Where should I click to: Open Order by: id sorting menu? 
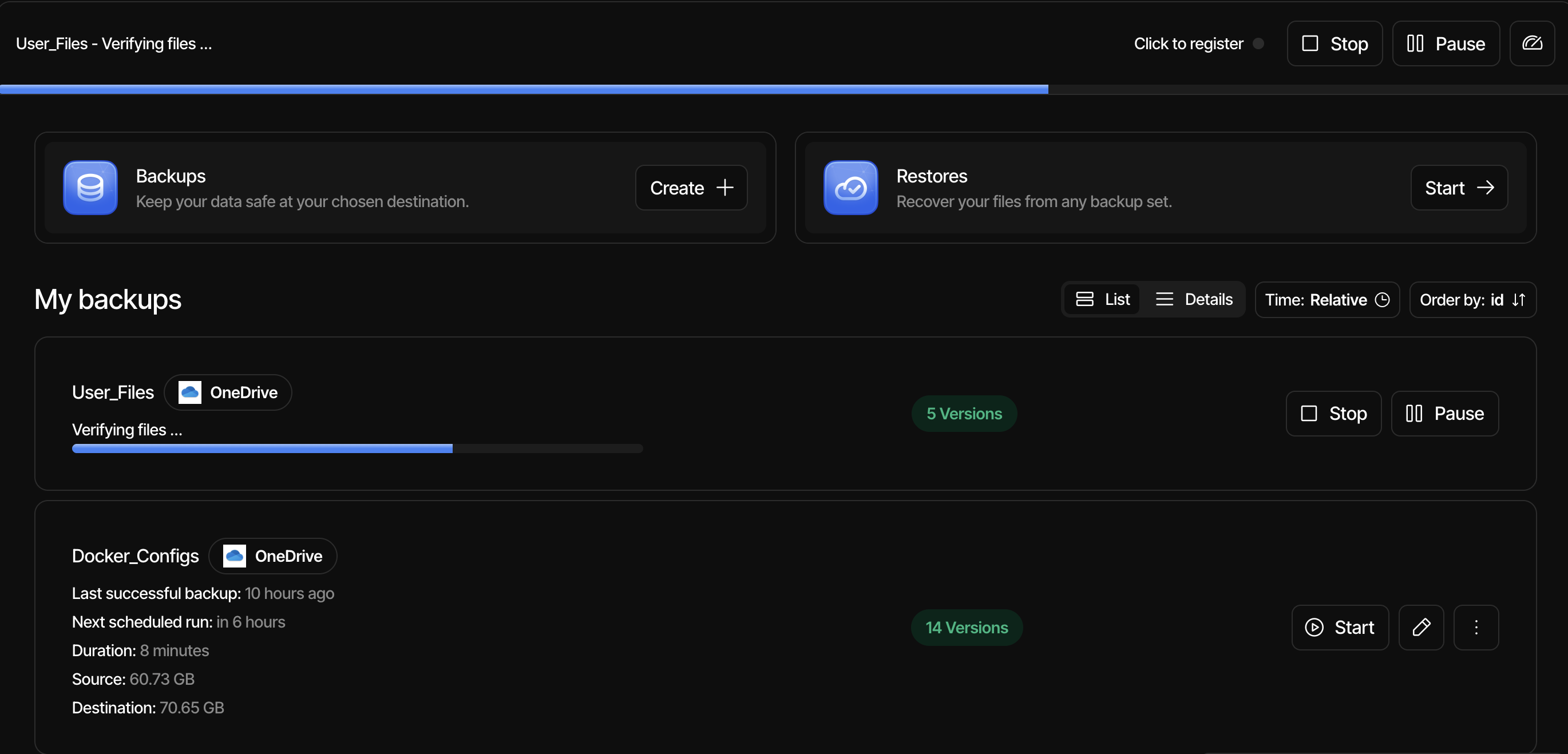1472,300
